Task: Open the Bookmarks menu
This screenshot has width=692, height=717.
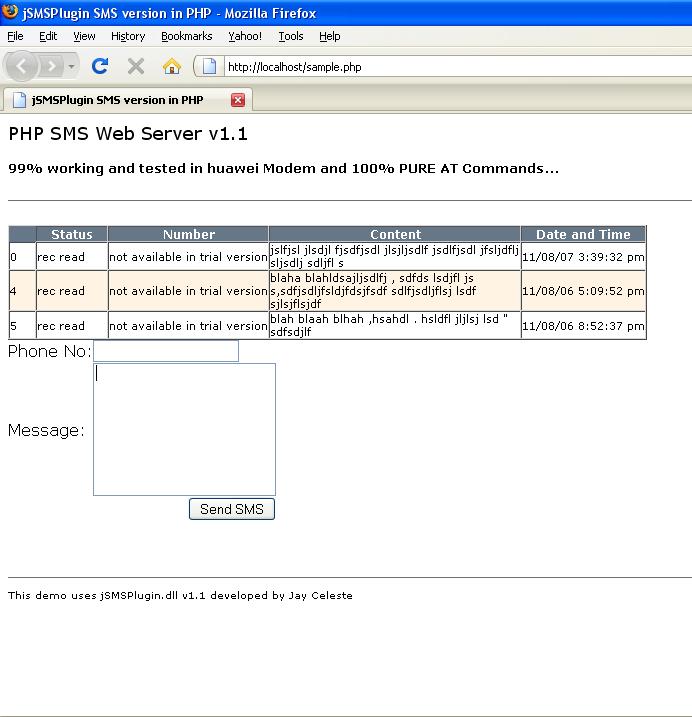Action: pyautogui.click(x=187, y=36)
